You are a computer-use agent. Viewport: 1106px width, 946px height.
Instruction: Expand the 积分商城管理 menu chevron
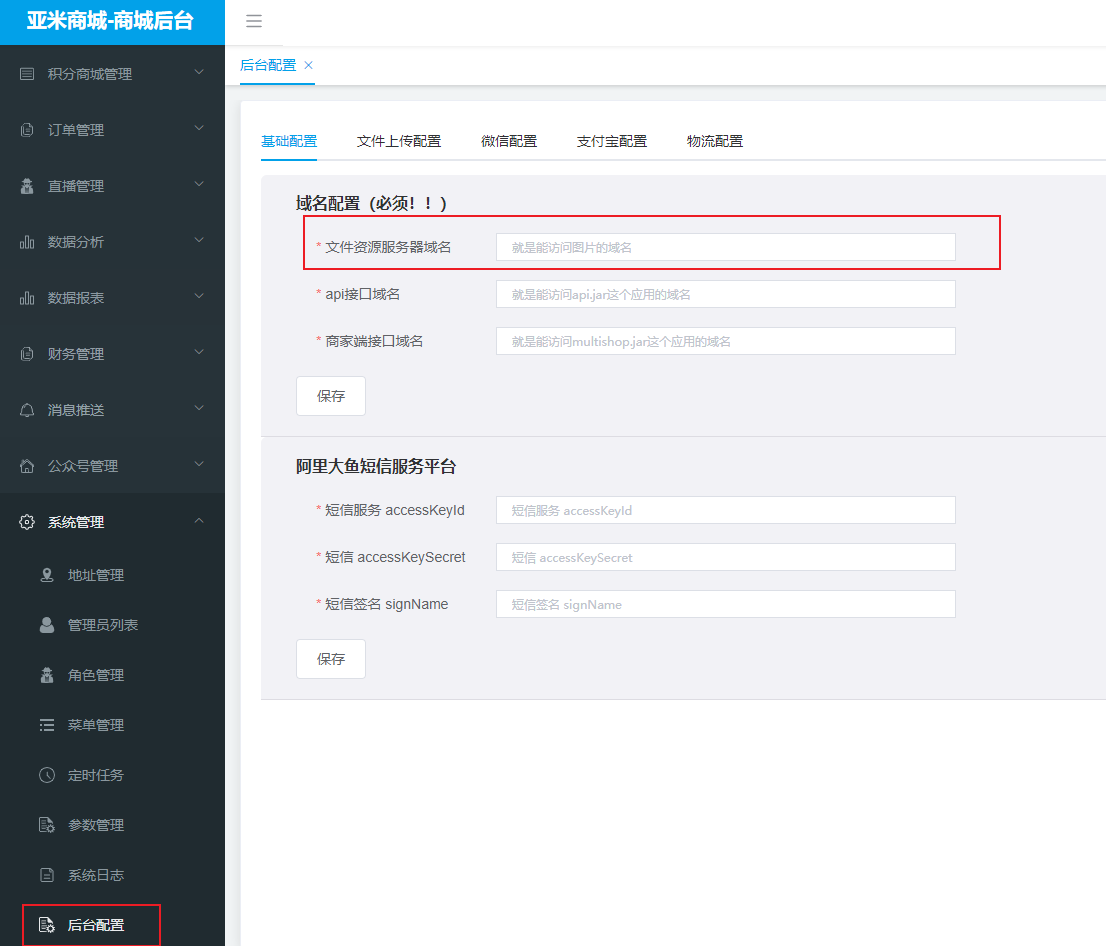tap(199, 73)
